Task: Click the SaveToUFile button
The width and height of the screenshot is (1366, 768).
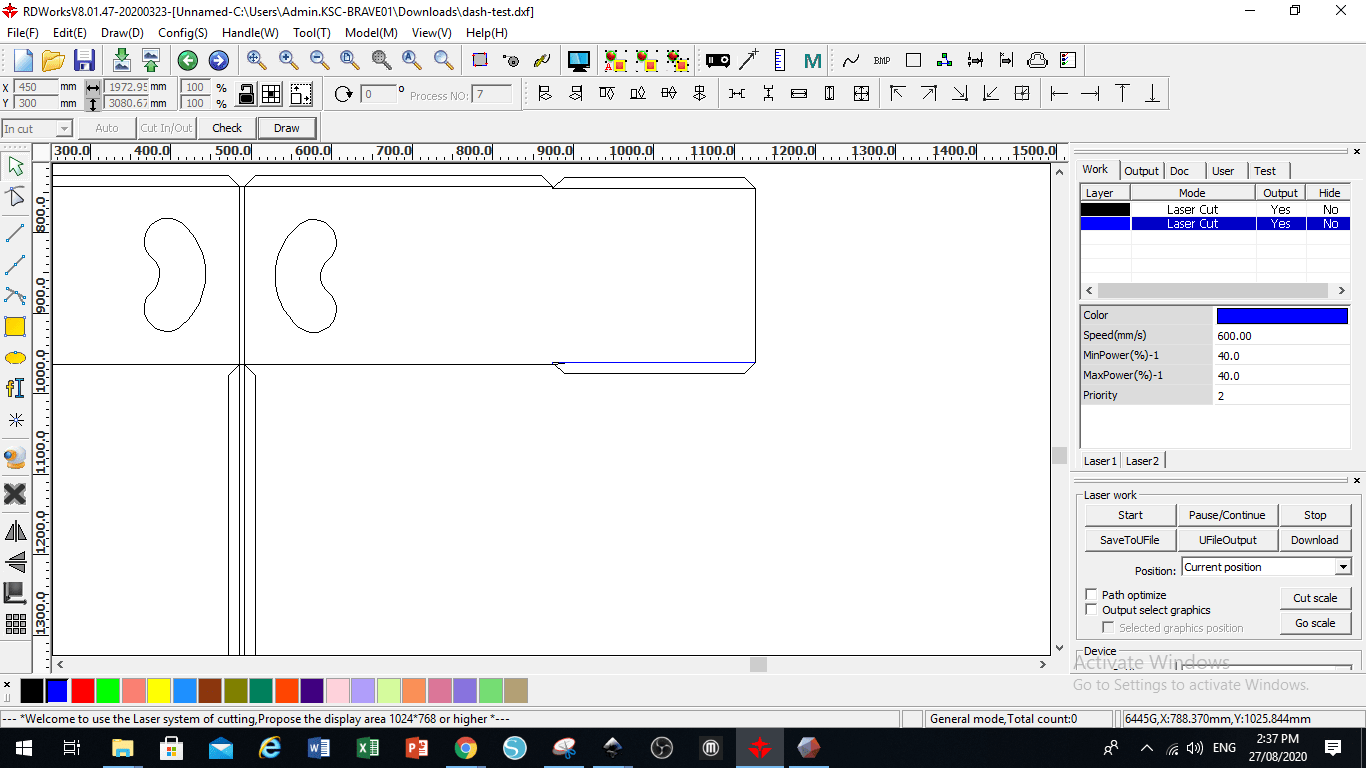Action: pos(1130,540)
